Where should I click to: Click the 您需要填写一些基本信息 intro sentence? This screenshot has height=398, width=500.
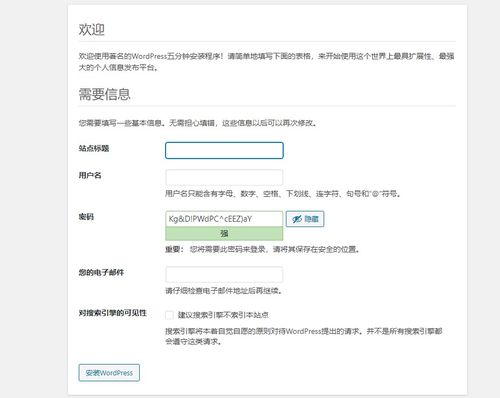click(198, 123)
